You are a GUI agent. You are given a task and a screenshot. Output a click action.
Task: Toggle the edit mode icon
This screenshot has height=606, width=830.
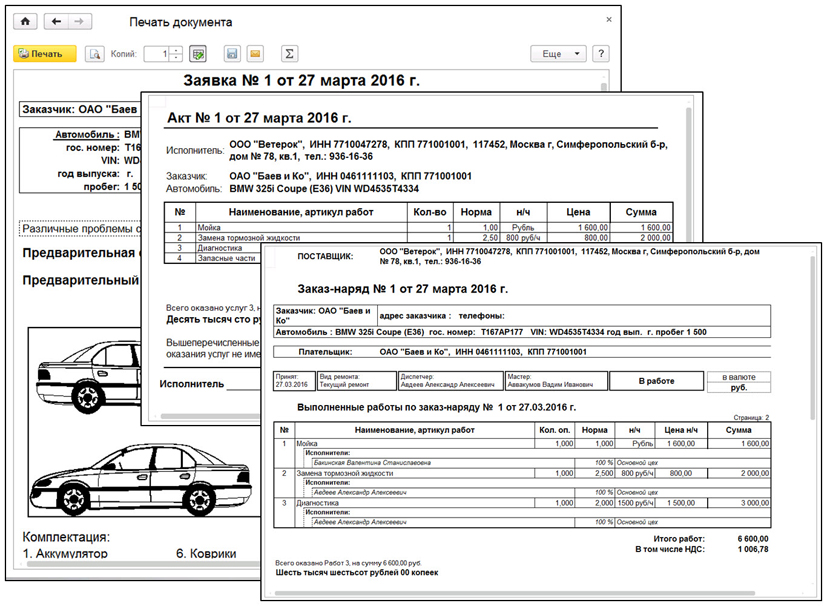coord(198,54)
